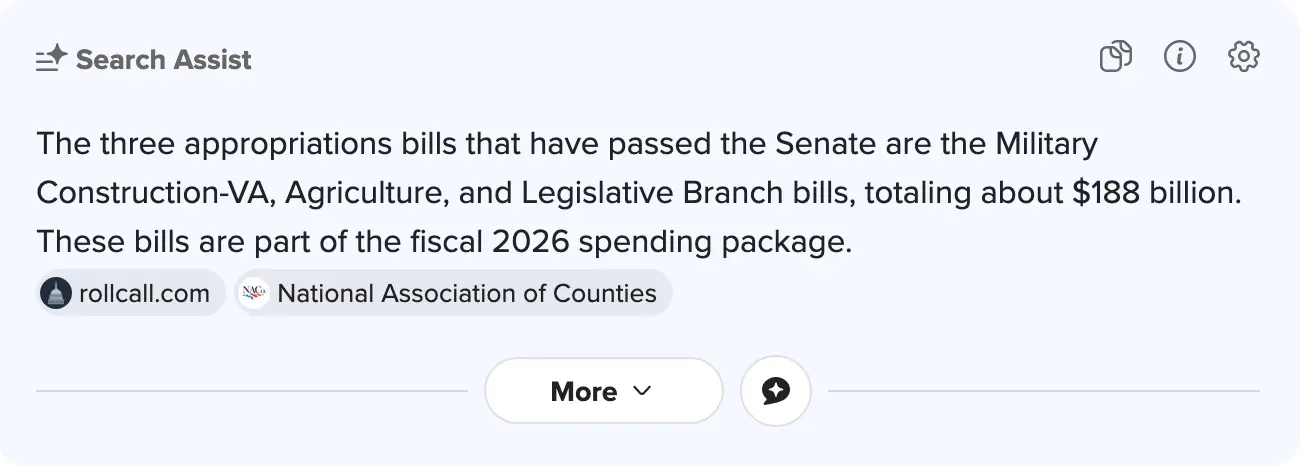Click the copy answer icon
The image size is (1300, 466).
click(1115, 57)
